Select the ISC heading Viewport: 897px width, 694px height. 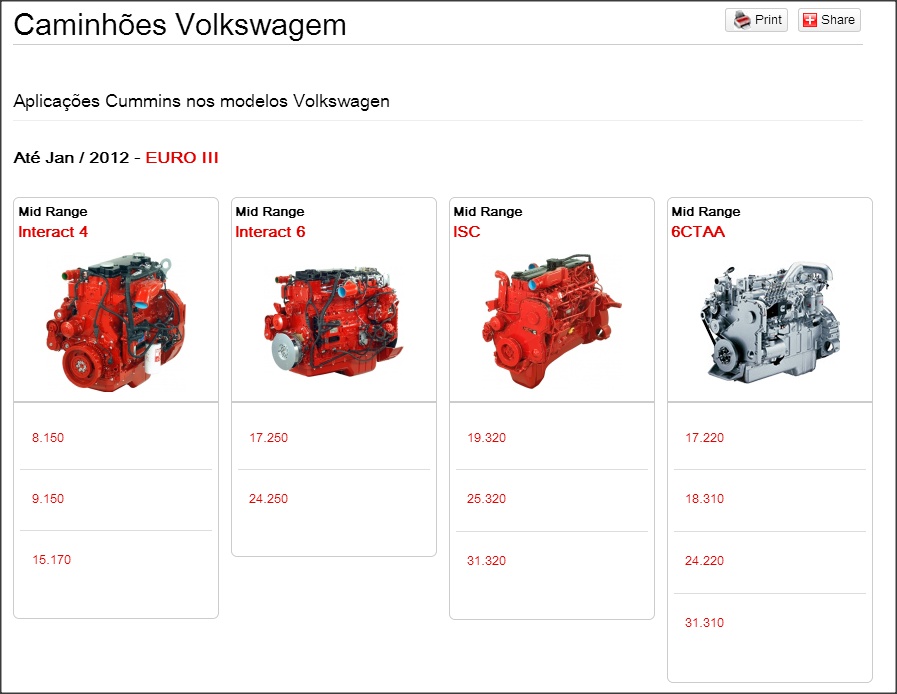point(466,232)
